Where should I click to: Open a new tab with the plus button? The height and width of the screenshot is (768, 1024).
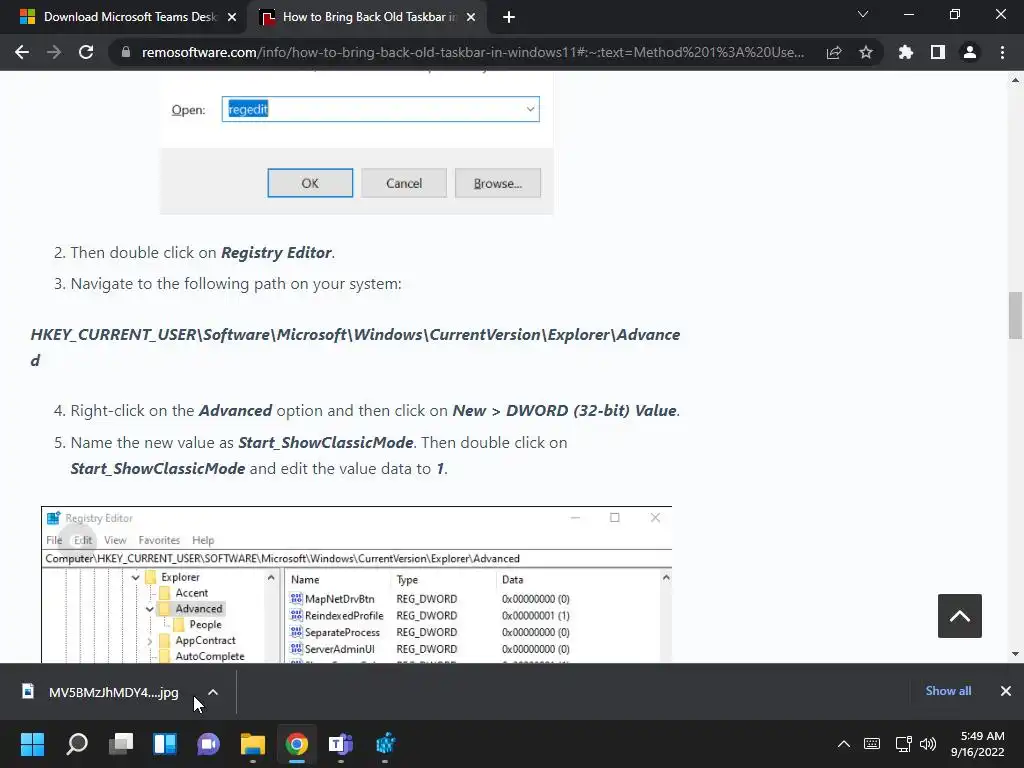509,17
